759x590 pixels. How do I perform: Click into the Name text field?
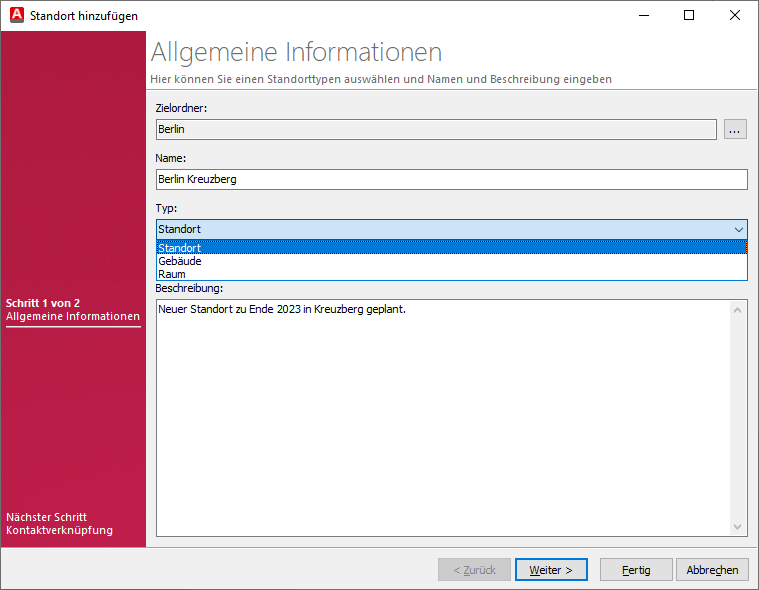click(x=450, y=179)
